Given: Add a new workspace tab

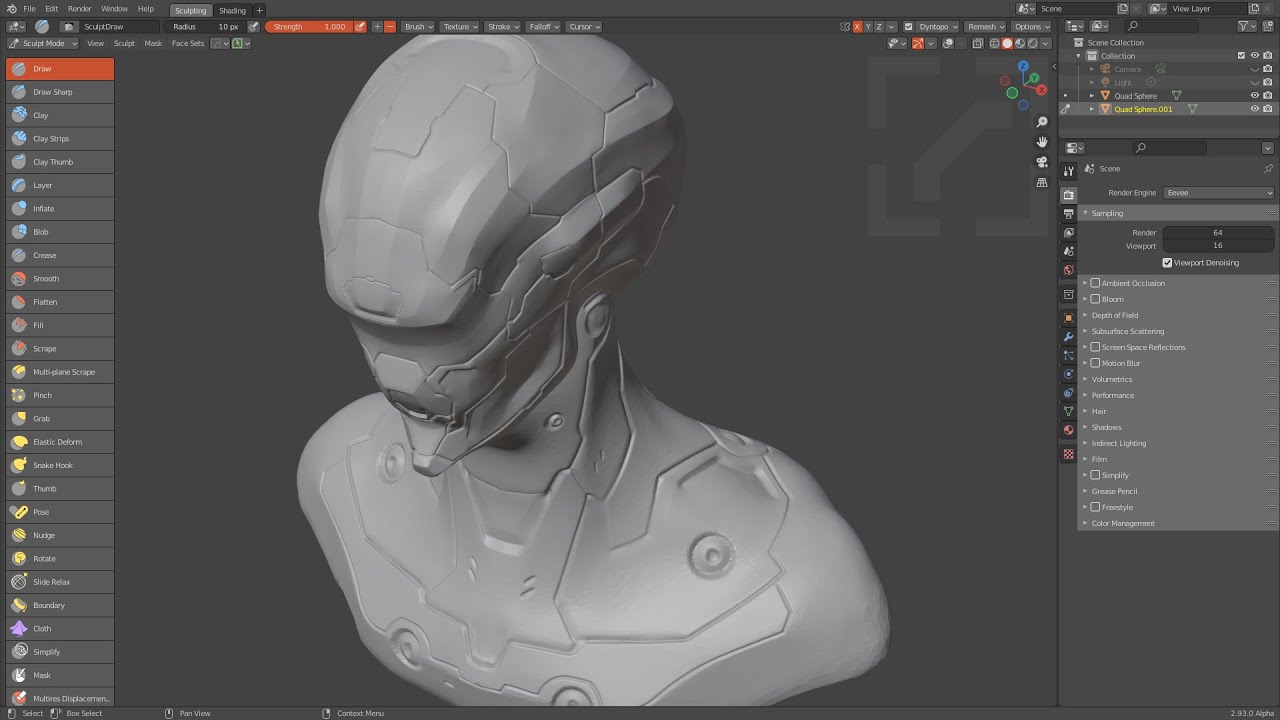Looking at the screenshot, I should [x=260, y=10].
